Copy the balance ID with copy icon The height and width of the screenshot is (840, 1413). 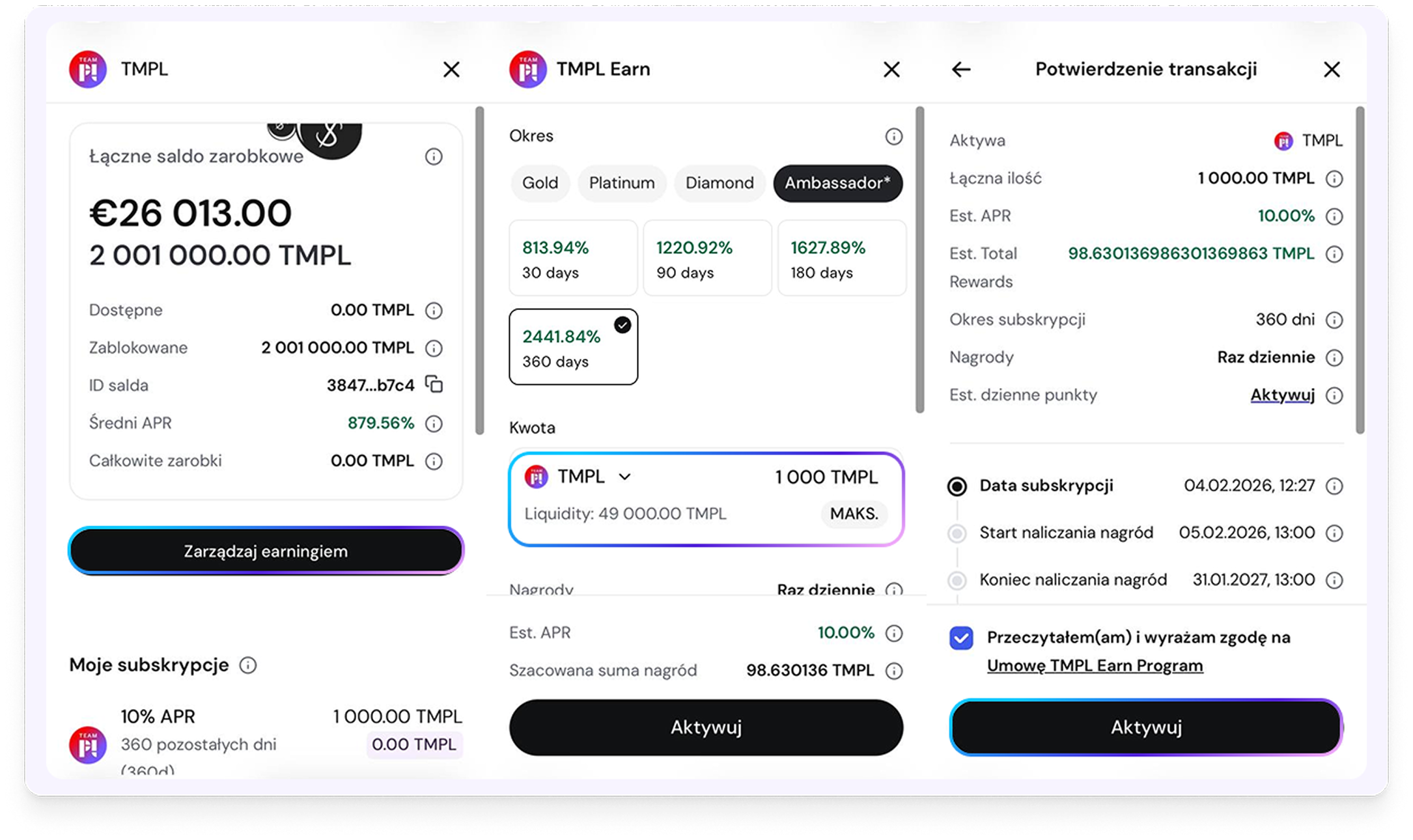click(x=434, y=384)
